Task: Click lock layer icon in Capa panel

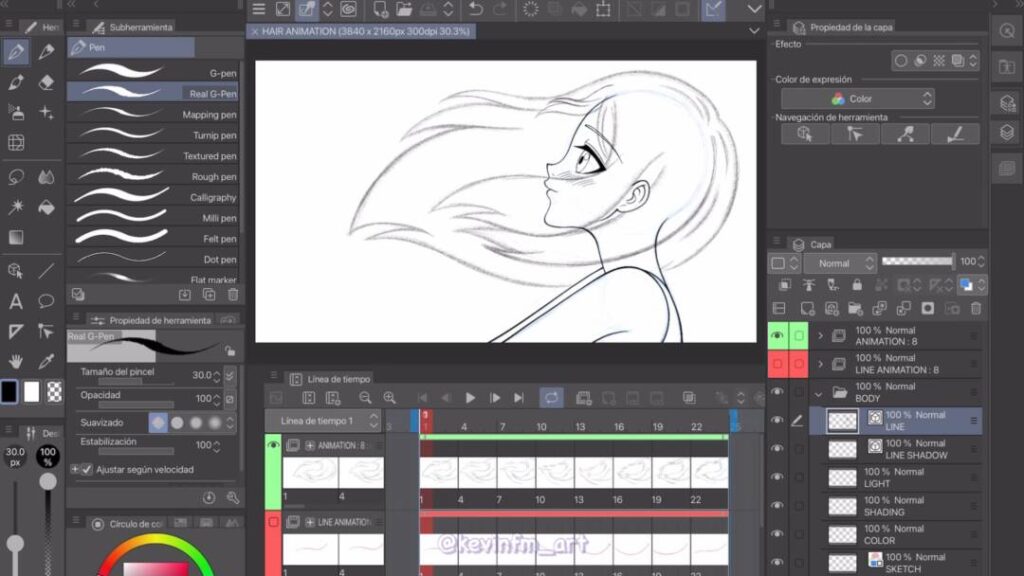Action: tap(857, 285)
